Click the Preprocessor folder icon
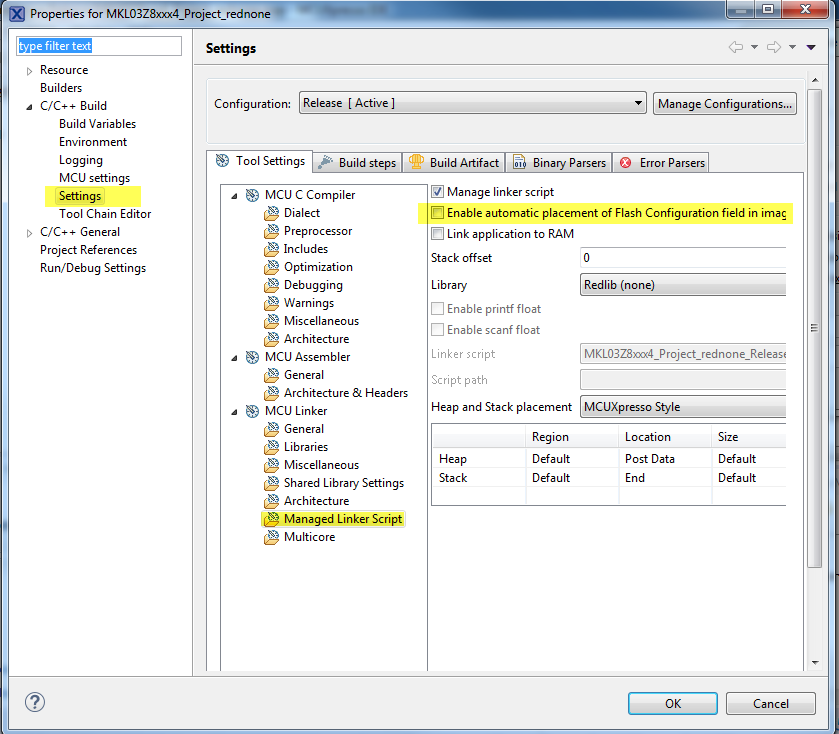The height and width of the screenshot is (734, 839). click(272, 231)
